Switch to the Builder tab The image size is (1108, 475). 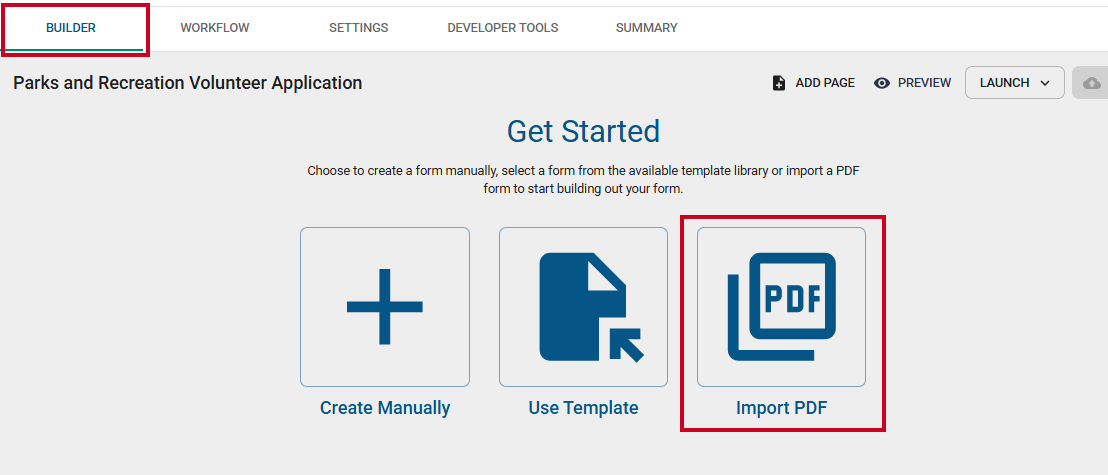point(71,28)
